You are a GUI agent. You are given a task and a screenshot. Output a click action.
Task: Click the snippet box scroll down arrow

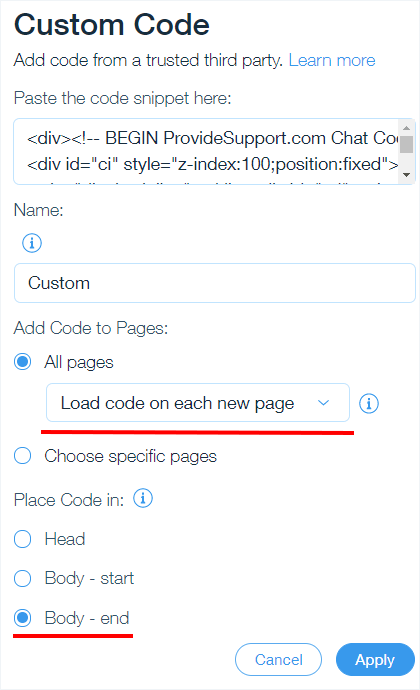406,175
